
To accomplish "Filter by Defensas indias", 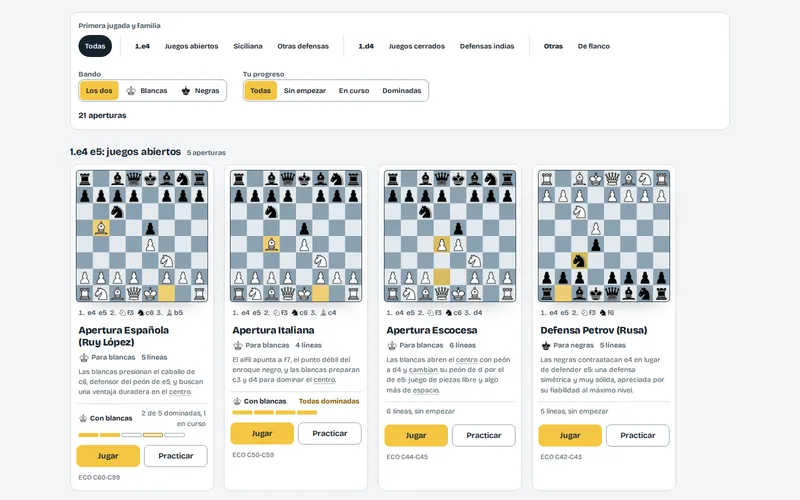I will (487, 46).
